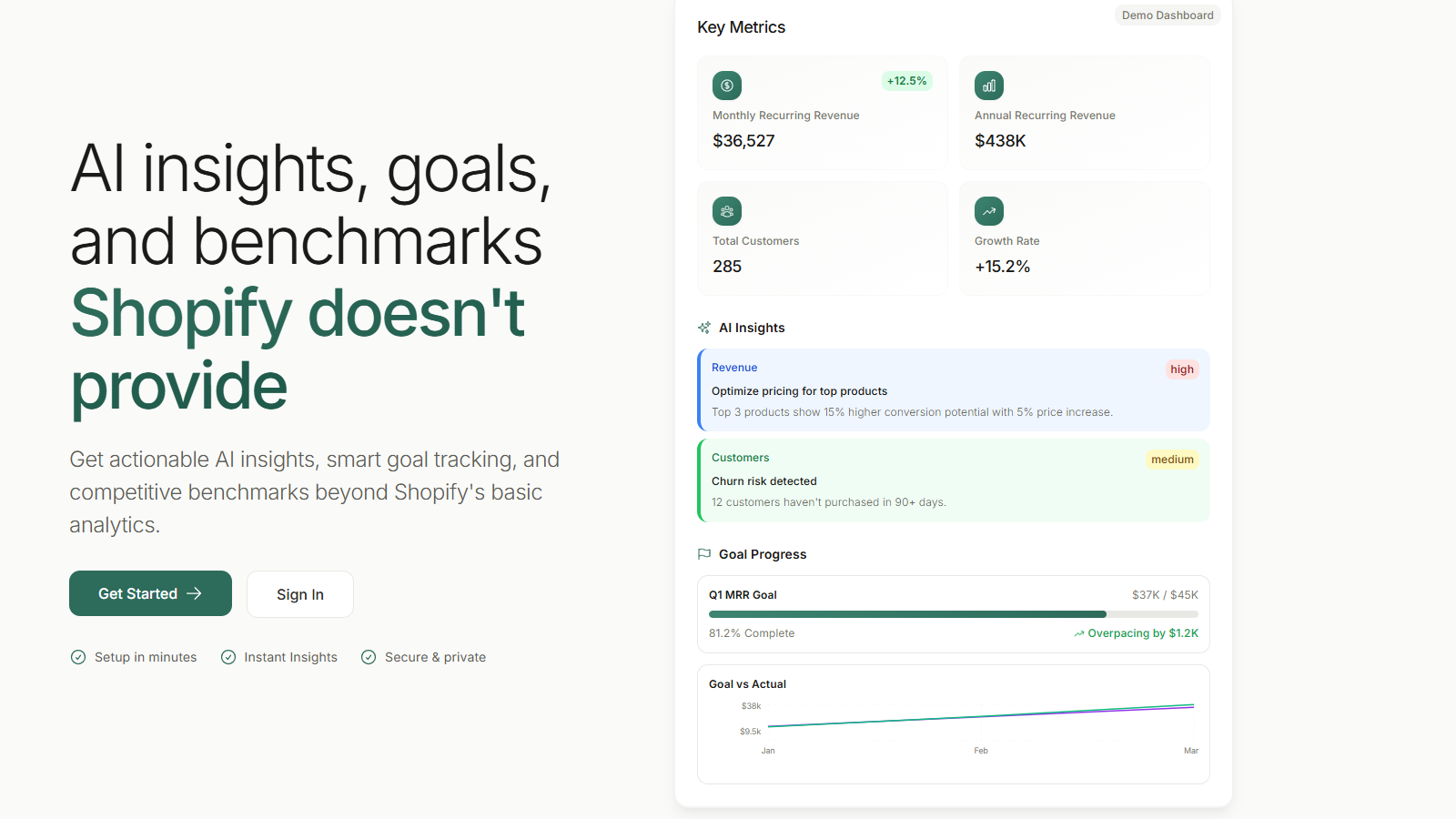The width and height of the screenshot is (1456, 819).
Task: Click the bar chart icon on Annual Recurring Revenue card
Action: 988,85
